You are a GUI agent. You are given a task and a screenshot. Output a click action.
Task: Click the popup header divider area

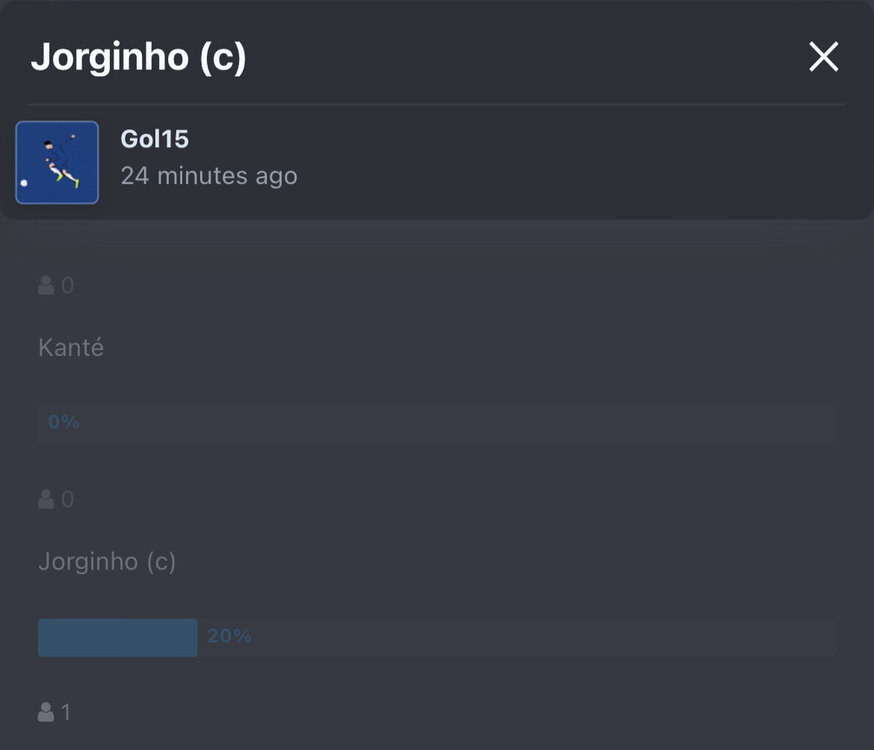[x=436, y=104]
